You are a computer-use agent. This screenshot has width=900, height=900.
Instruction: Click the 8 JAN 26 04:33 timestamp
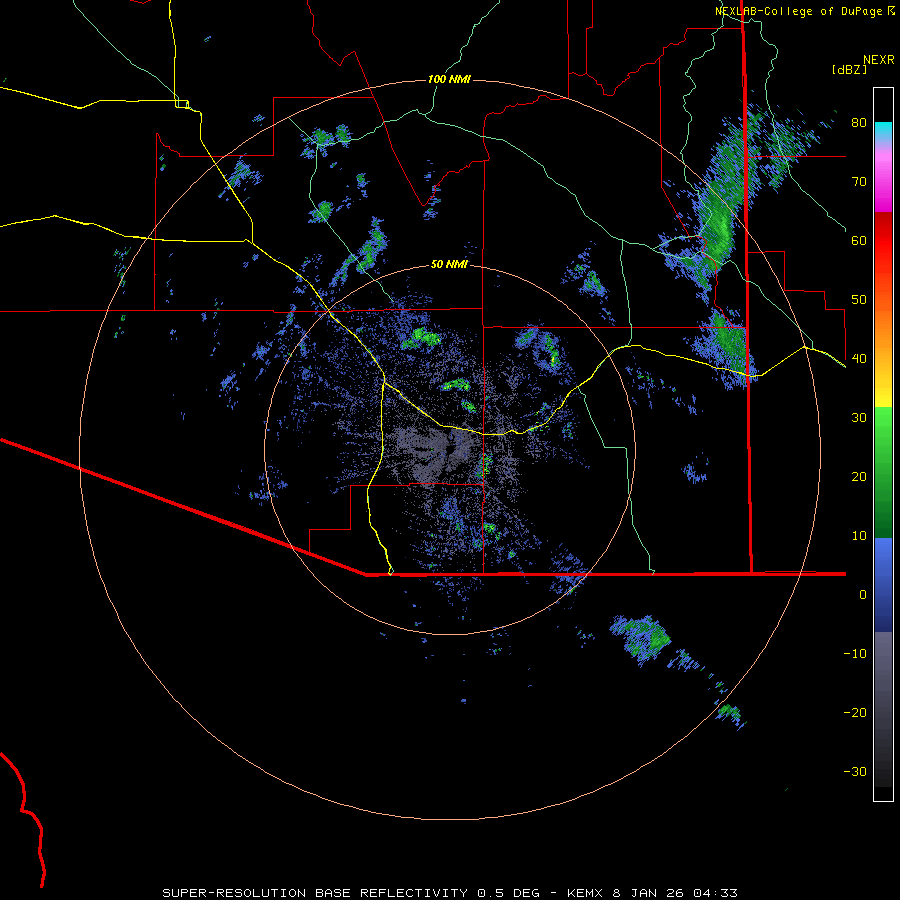(674, 893)
